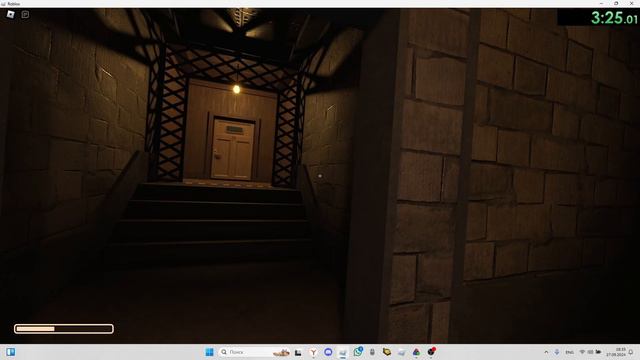The width and height of the screenshot is (640, 360).
Task: Open WhatsApp from the taskbar
Action: tap(358, 351)
